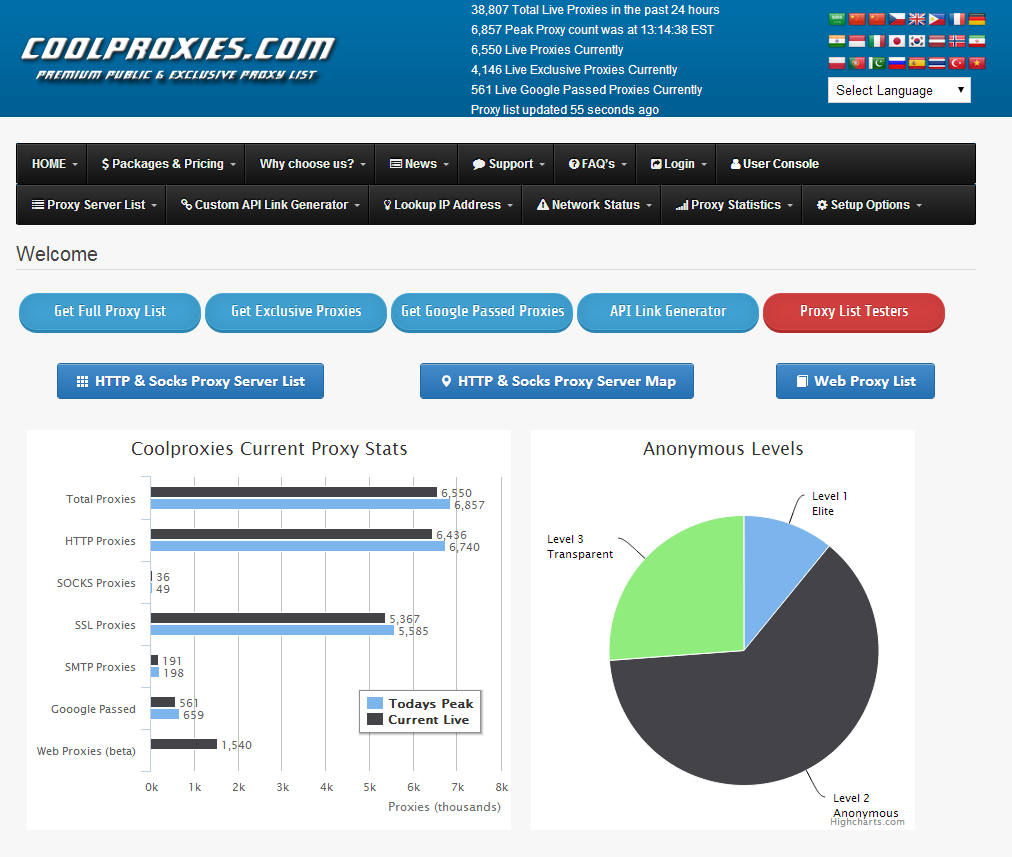Expand the Lookup IP Address caret
Viewport: 1012px width, 857px height.
(x=510, y=205)
